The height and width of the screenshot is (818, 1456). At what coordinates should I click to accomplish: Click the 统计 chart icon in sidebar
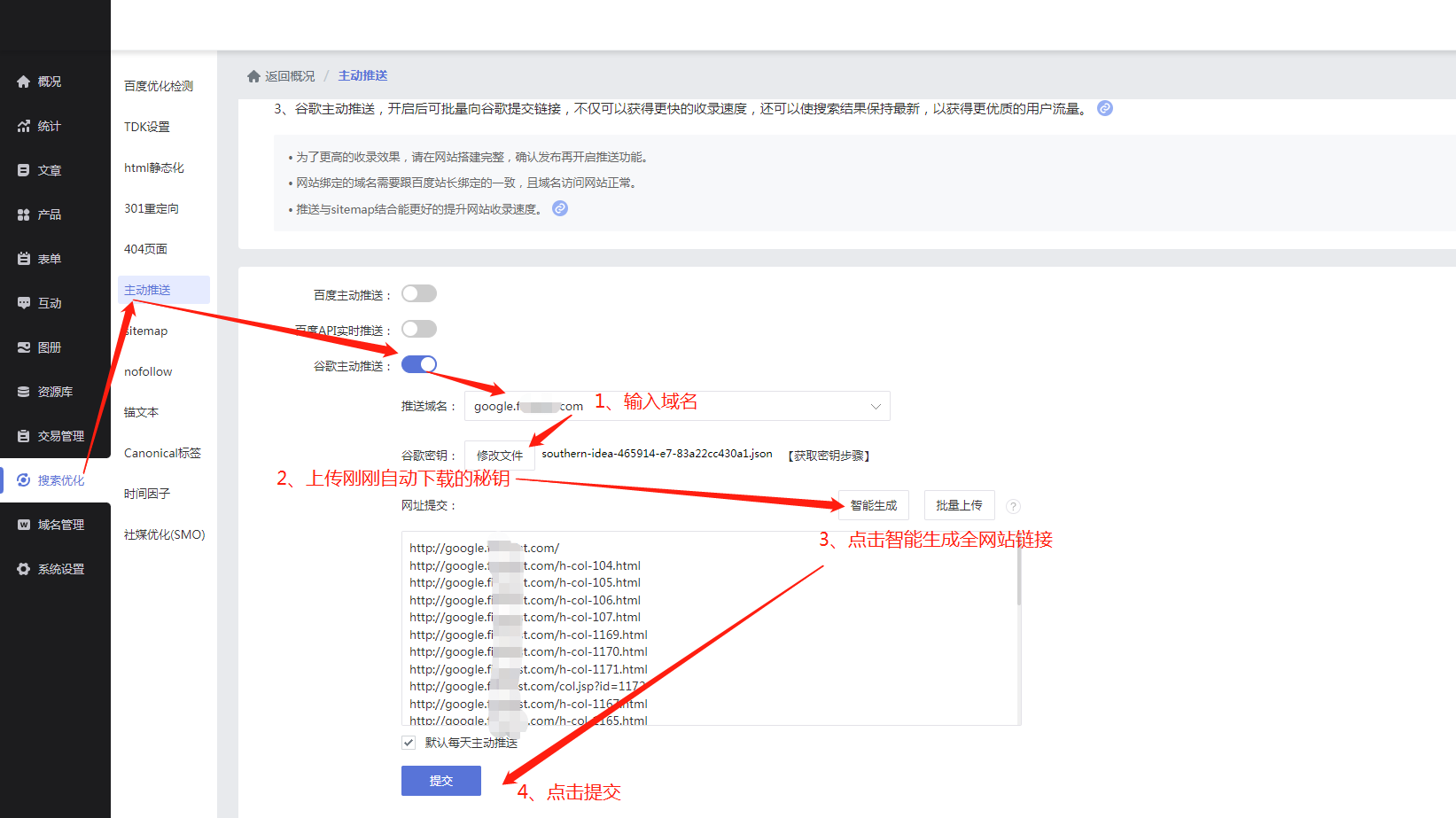[24, 126]
